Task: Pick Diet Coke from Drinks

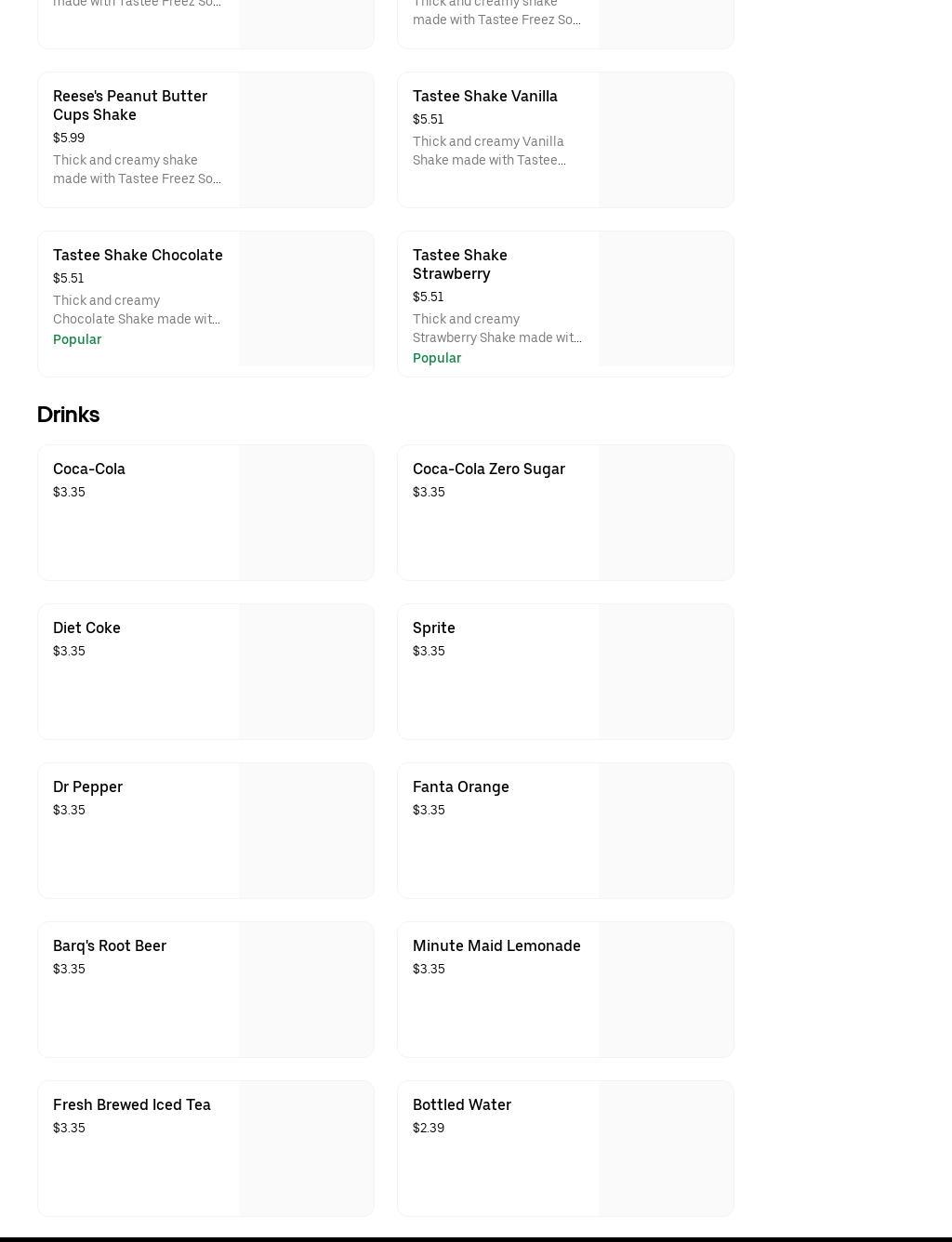Action: 86,628
